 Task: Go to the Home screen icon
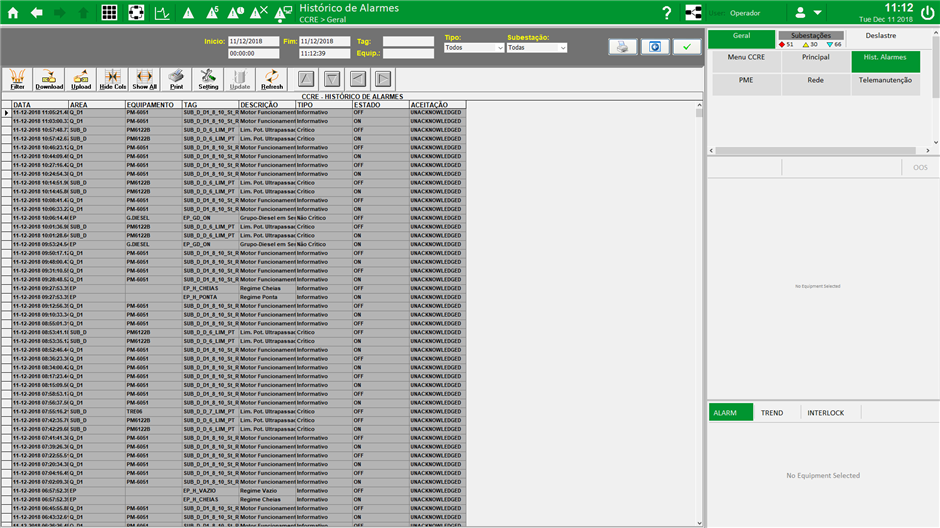13,13
